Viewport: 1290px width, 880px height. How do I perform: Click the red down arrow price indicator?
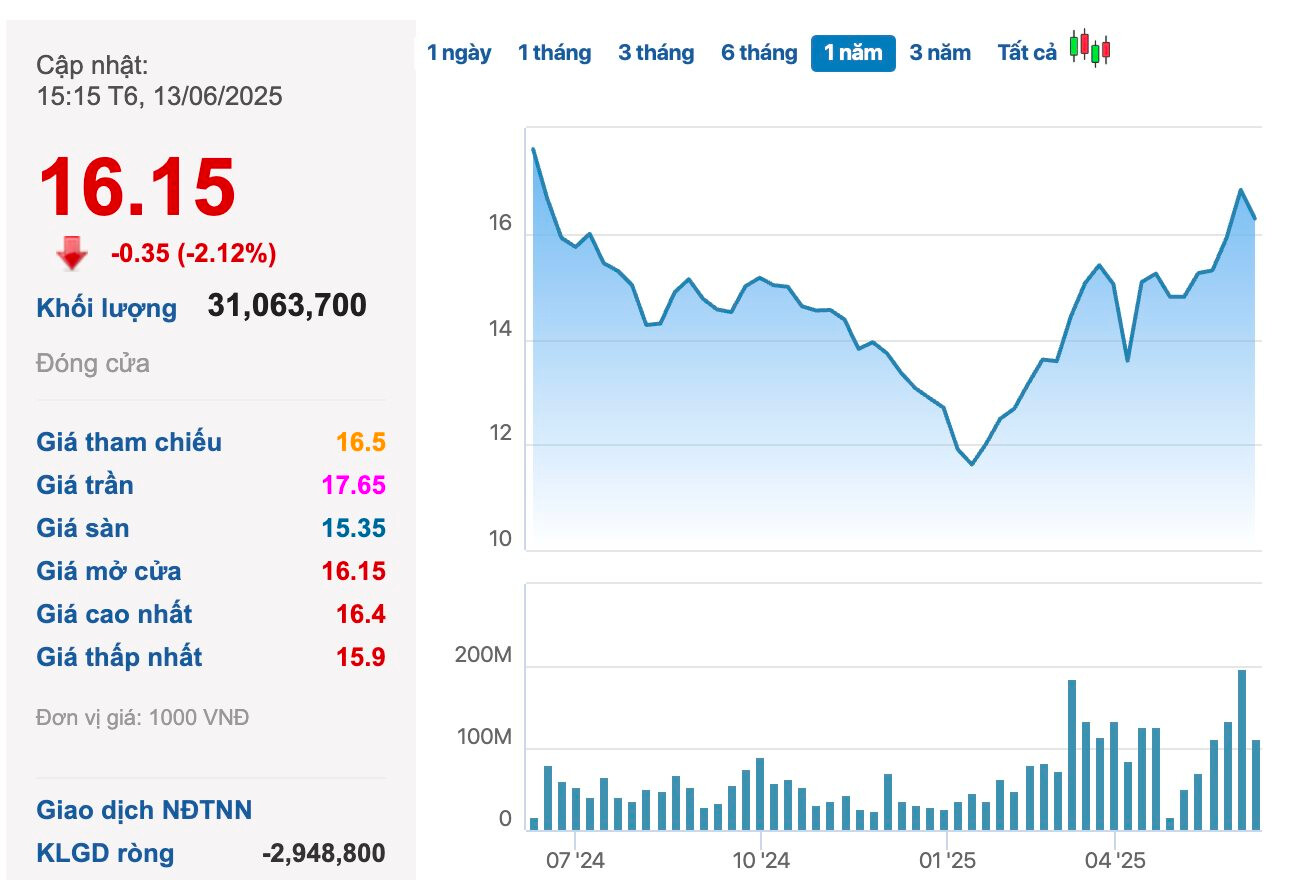[x=72, y=254]
